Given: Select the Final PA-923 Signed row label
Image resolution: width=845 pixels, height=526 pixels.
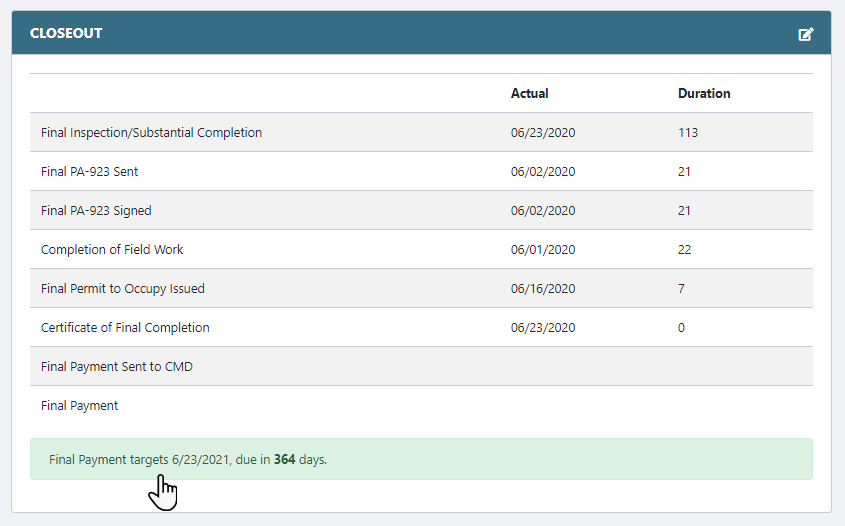Looking at the screenshot, I should point(96,210).
